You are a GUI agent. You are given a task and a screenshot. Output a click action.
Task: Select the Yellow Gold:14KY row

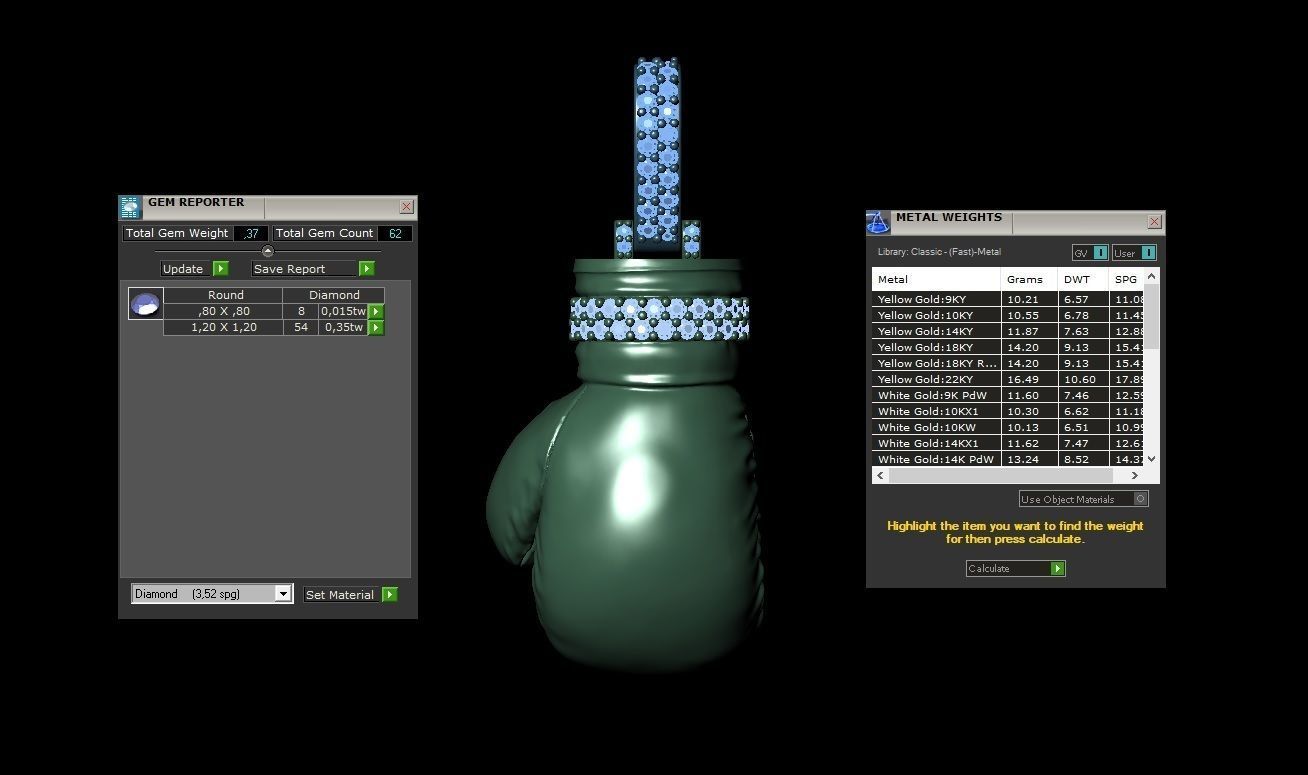coord(1008,331)
